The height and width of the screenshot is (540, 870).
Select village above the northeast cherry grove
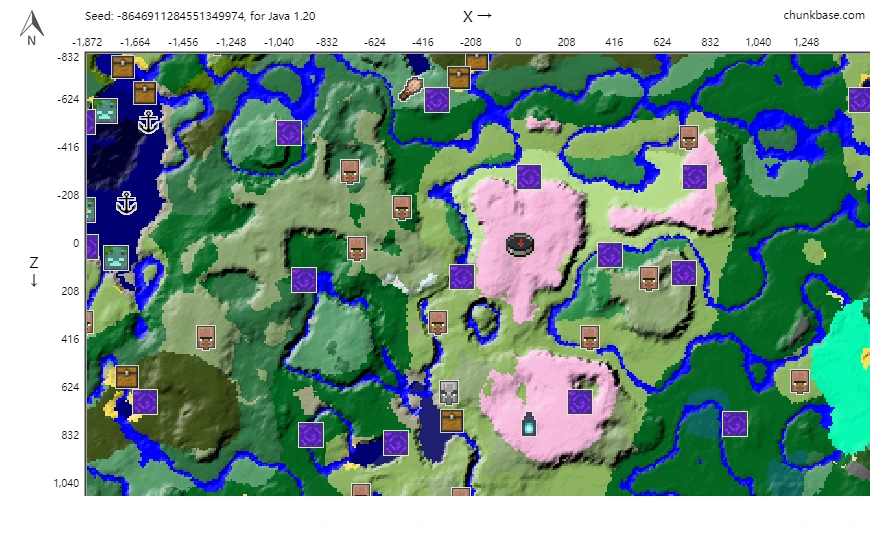(689, 138)
